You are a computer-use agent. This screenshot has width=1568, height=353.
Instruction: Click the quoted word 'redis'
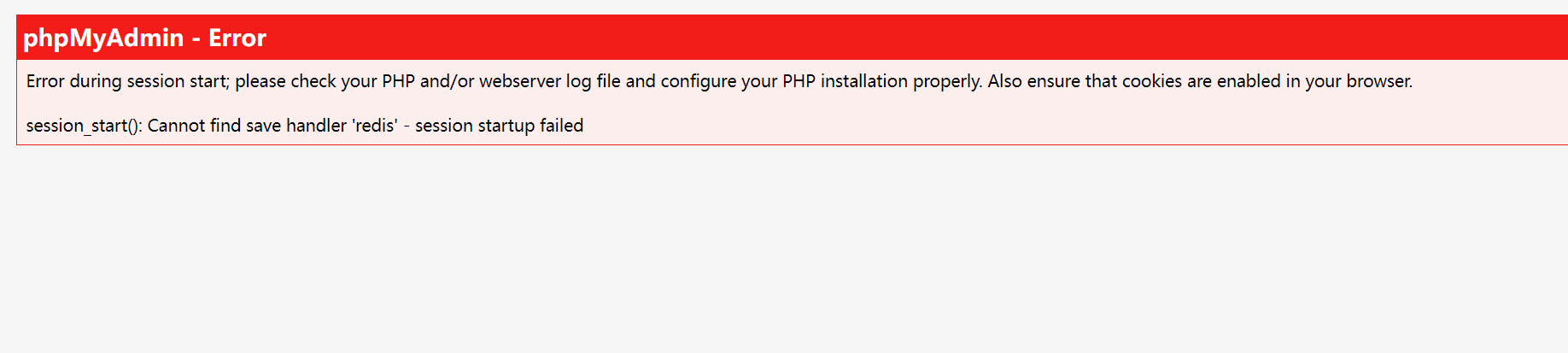(x=375, y=126)
